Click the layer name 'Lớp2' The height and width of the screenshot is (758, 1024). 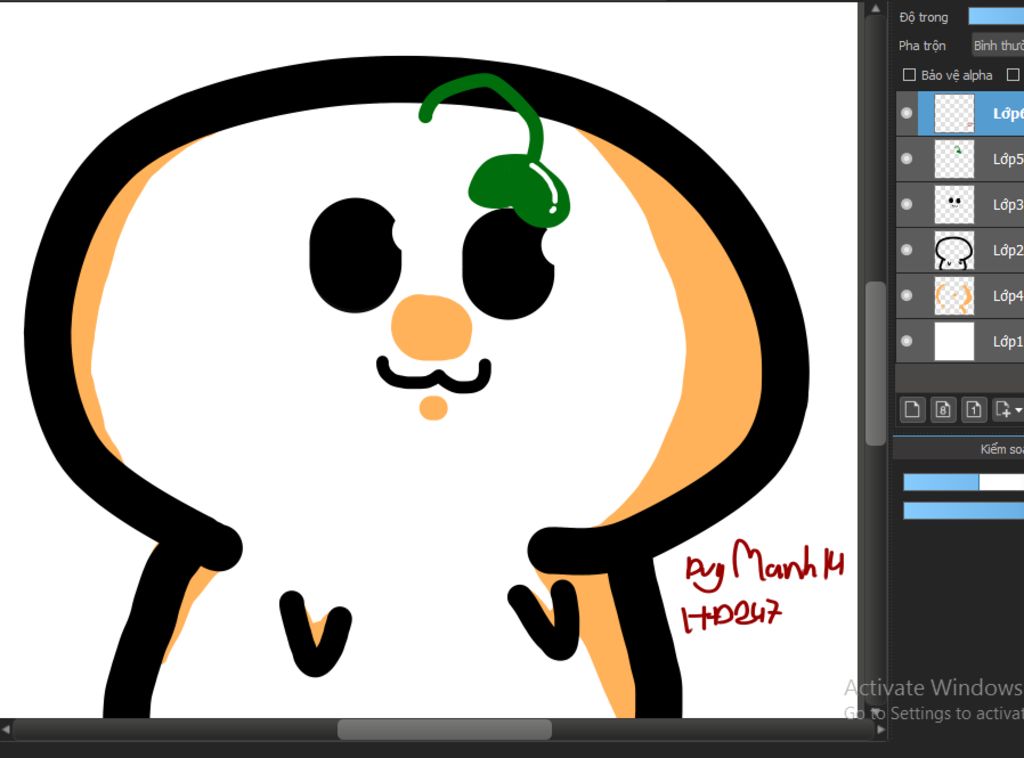click(x=1008, y=250)
